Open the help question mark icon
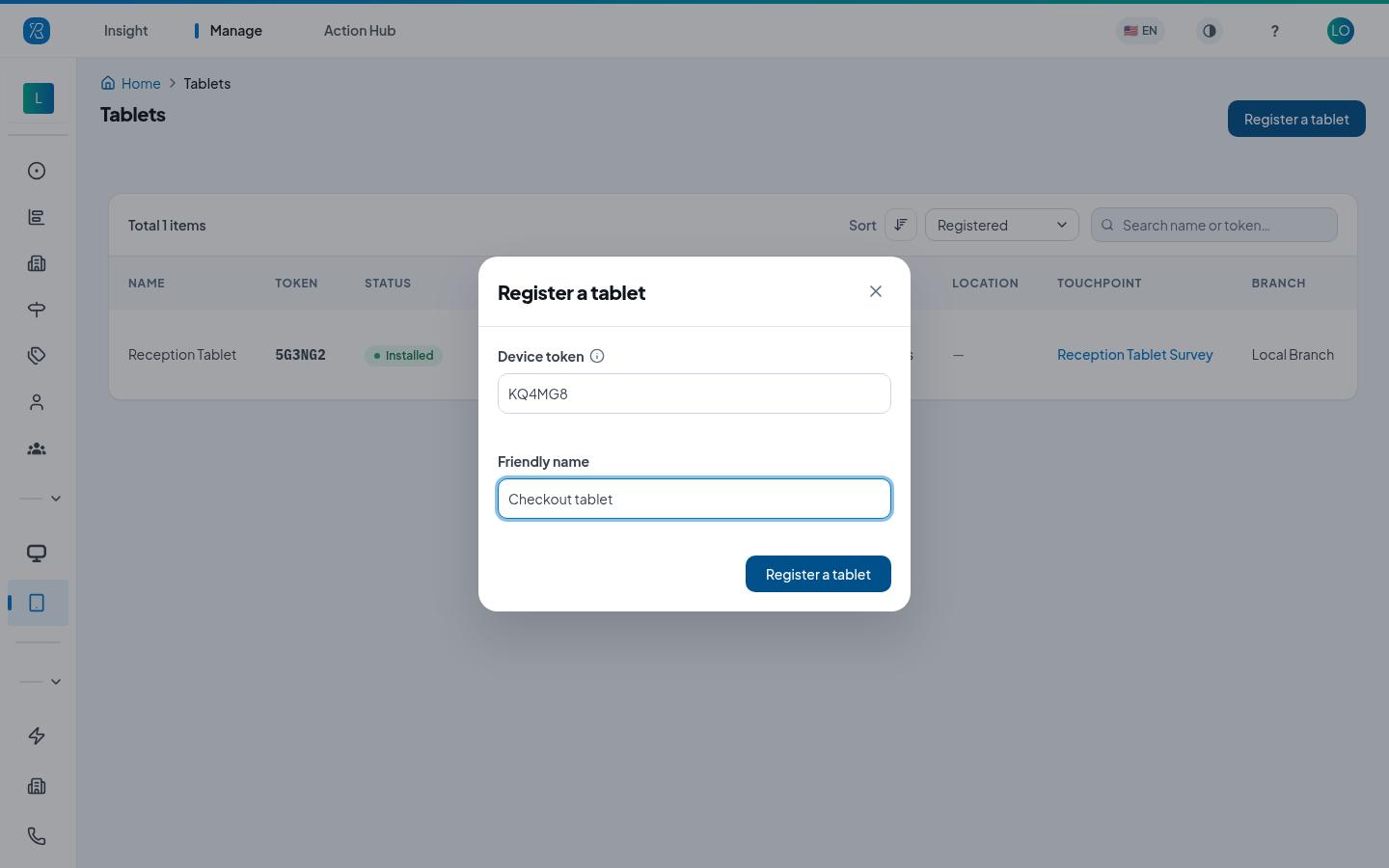This screenshot has width=1389, height=868. [x=1274, y=31]
